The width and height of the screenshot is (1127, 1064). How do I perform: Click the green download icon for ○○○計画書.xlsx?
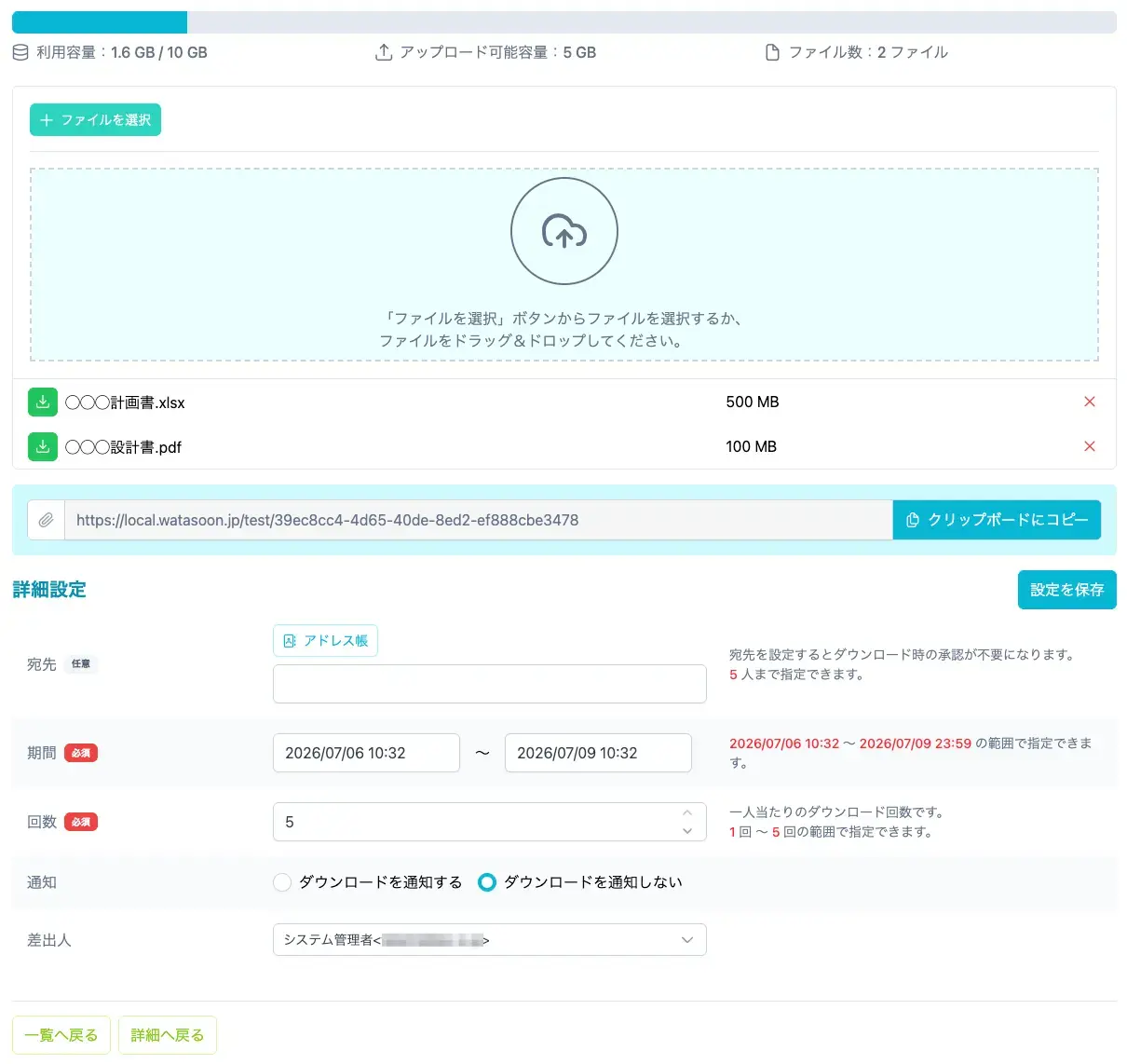pos(43,402)
